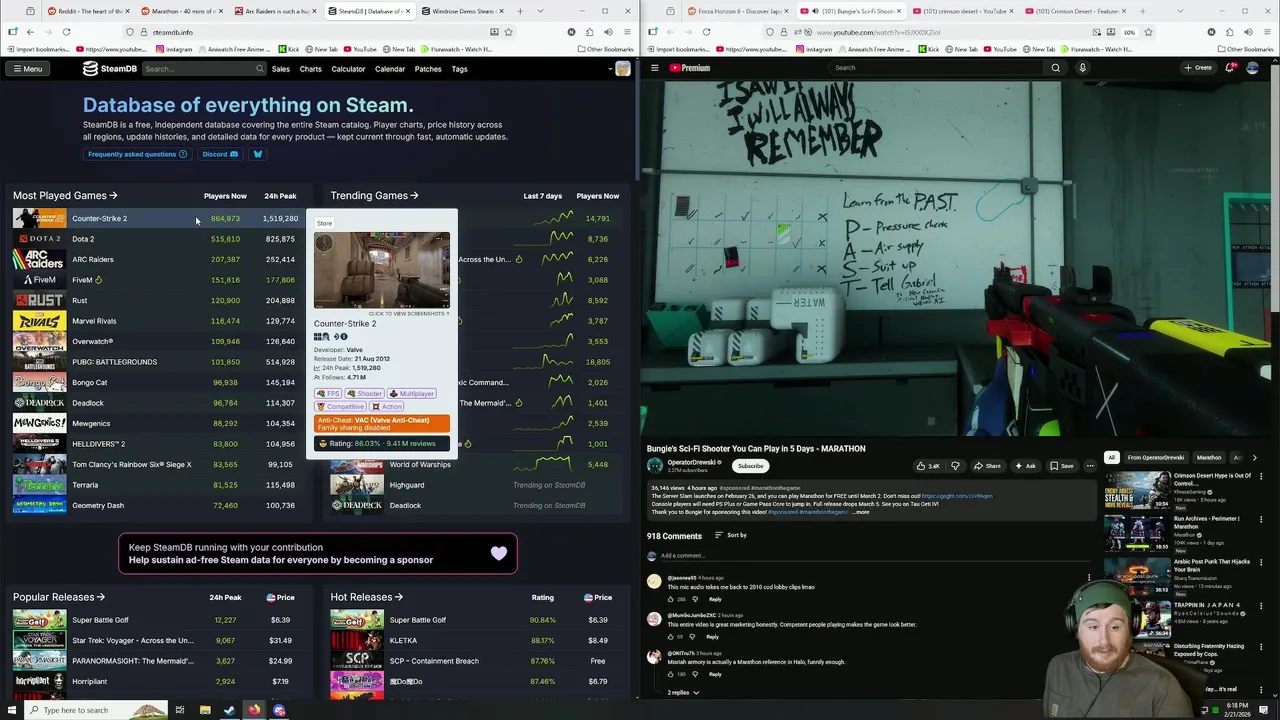Click the Ask button under the video
Screen dimensions: 1280x720
click(x=1025, y=466)
